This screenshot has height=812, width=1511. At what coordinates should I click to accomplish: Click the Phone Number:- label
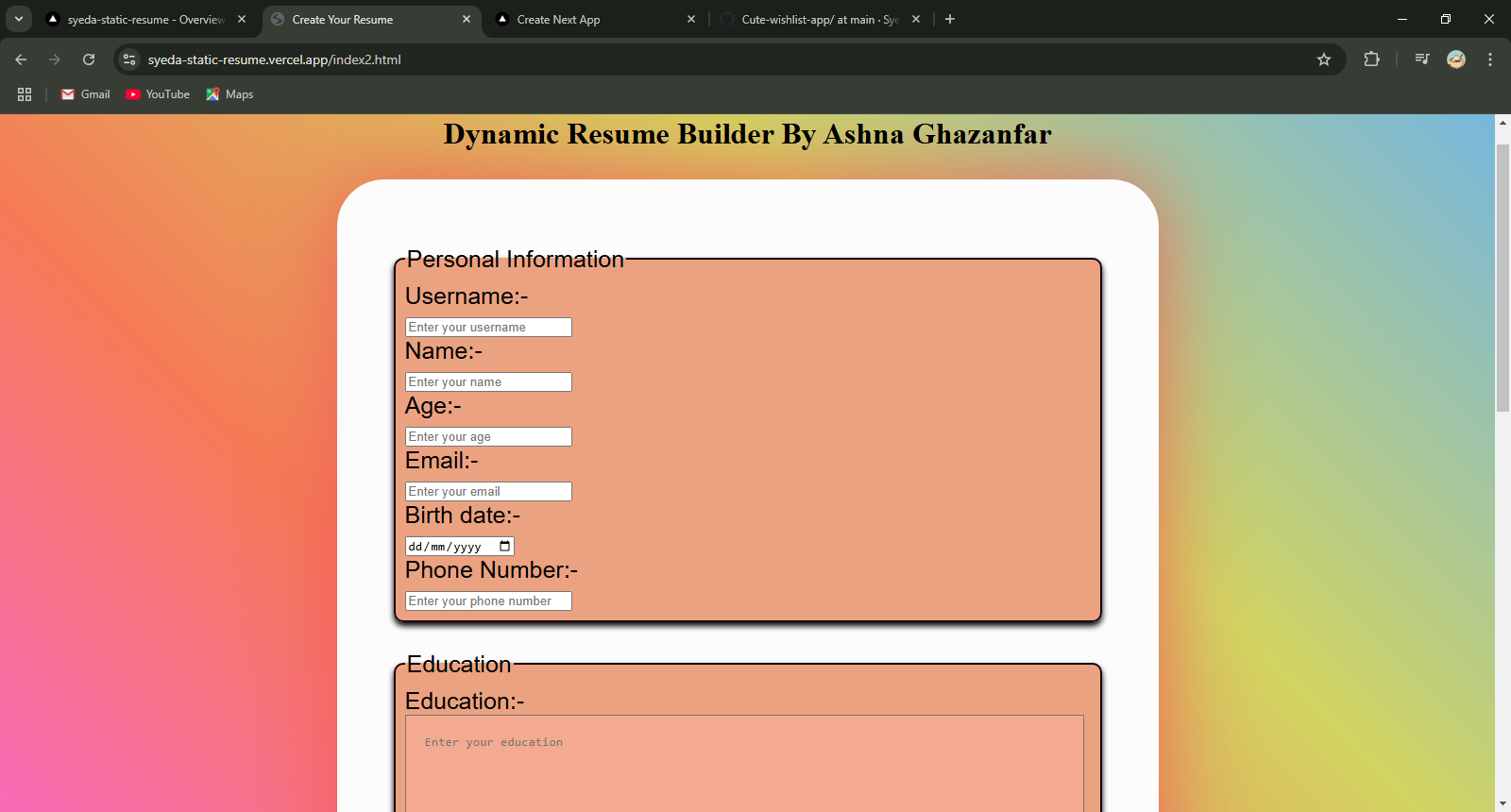pyautogui.click(x=491, y=569)
